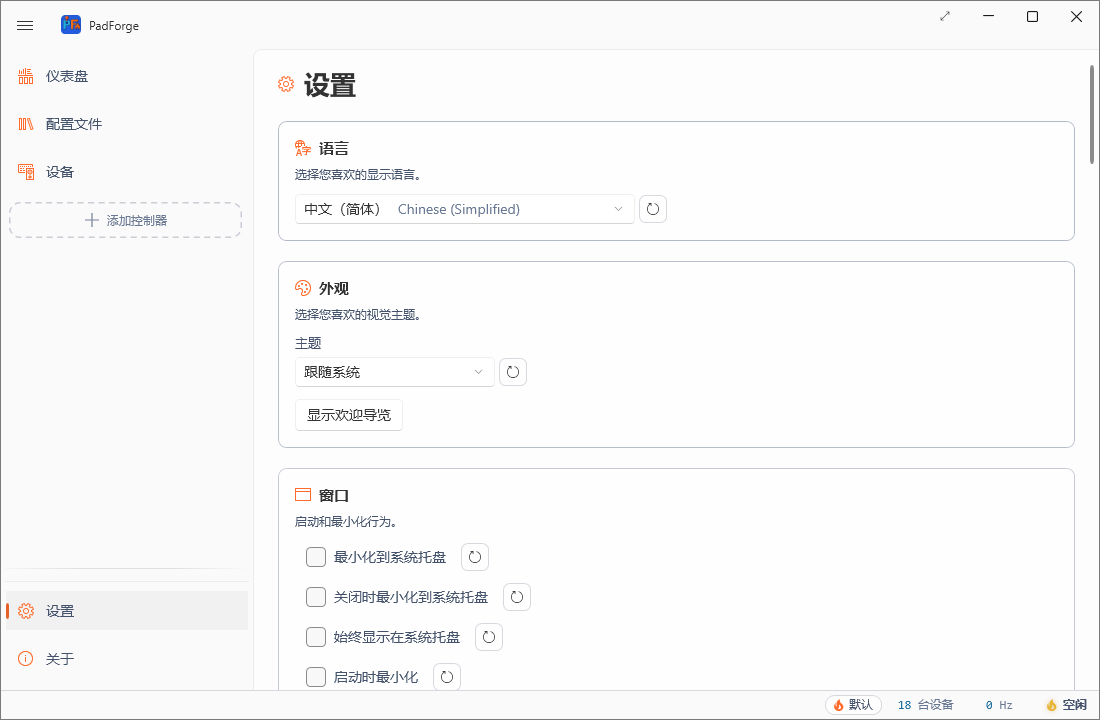Enable 关闭时最小化到系统托盘 checkbox
The height and width of the screenshot is (720, 1100).
pyautogui.click(x=316, y=597)
